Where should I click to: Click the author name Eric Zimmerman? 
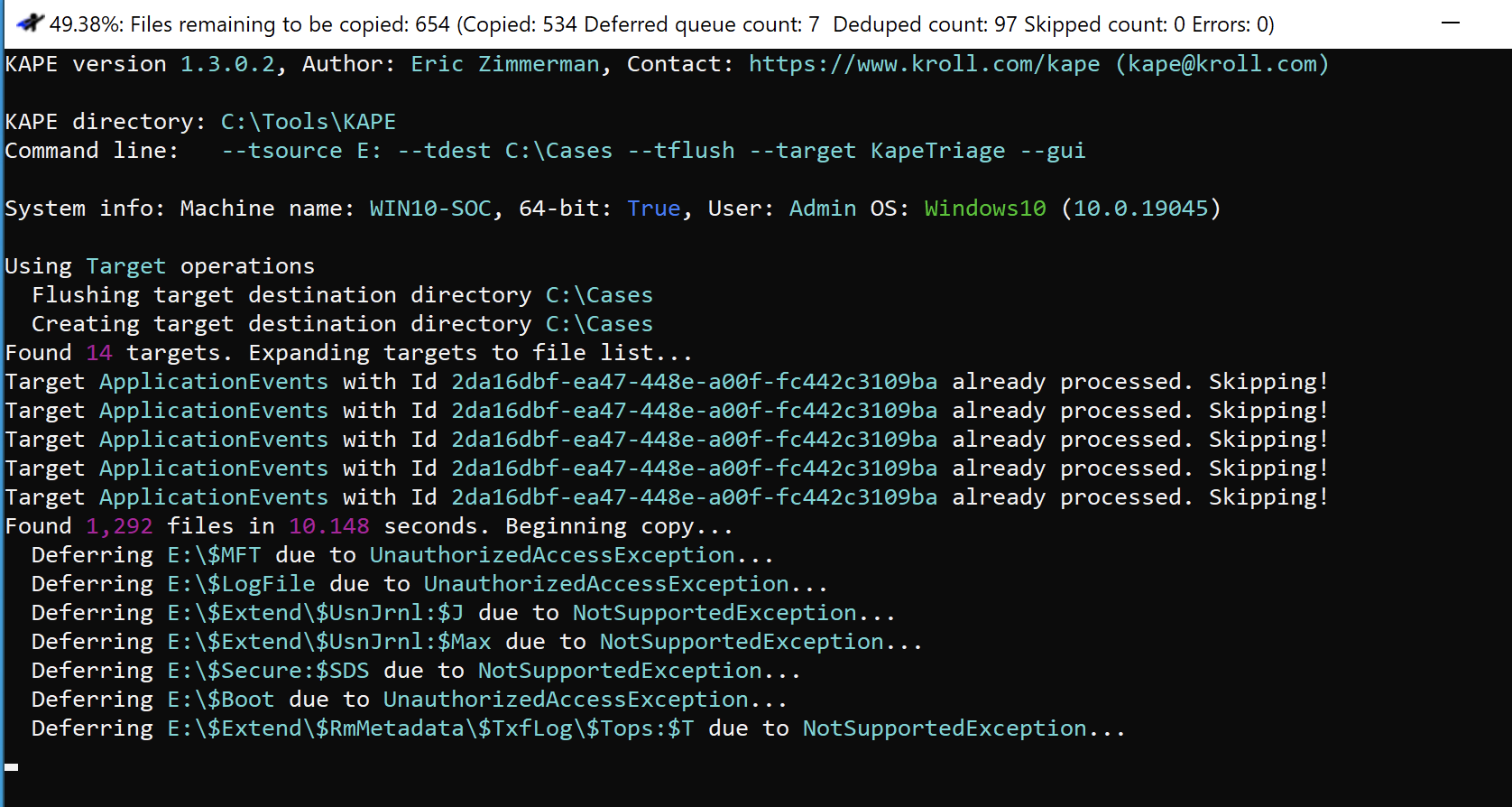pyautogui.click(x=505, y=64)
